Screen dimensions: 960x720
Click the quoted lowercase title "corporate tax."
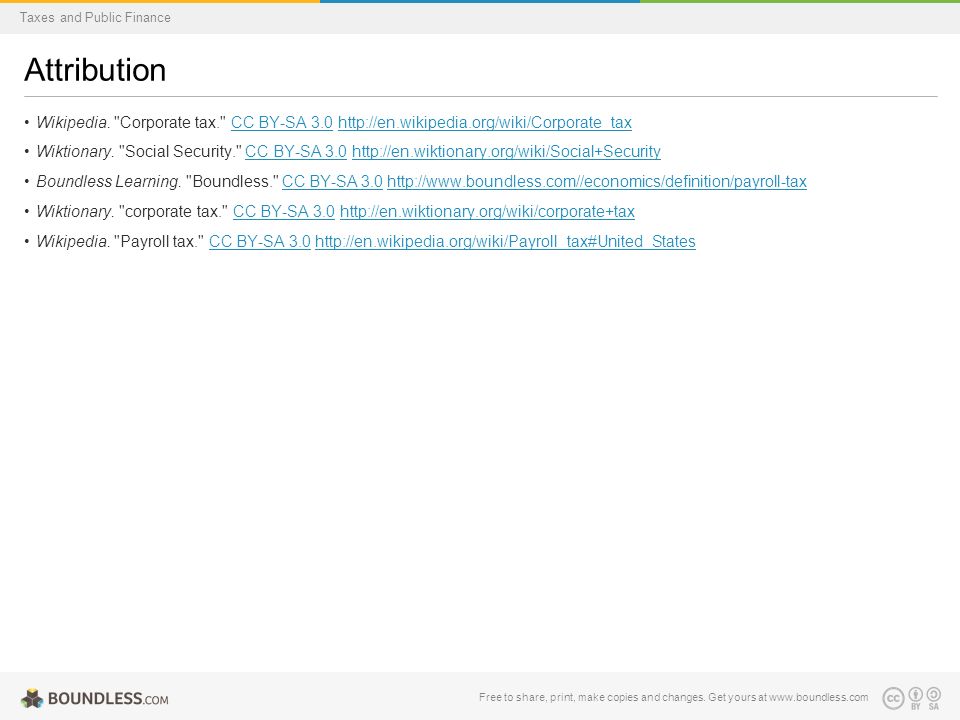tap(173, 212)
